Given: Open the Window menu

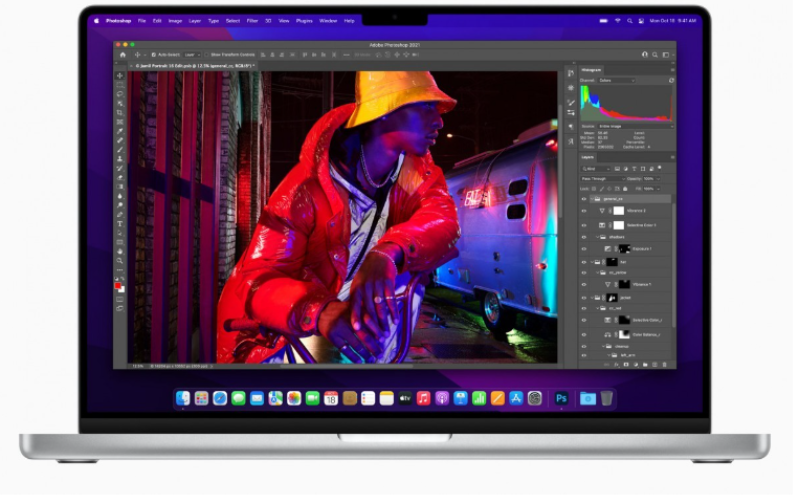Looking at the screenshot, I should 328,21.
